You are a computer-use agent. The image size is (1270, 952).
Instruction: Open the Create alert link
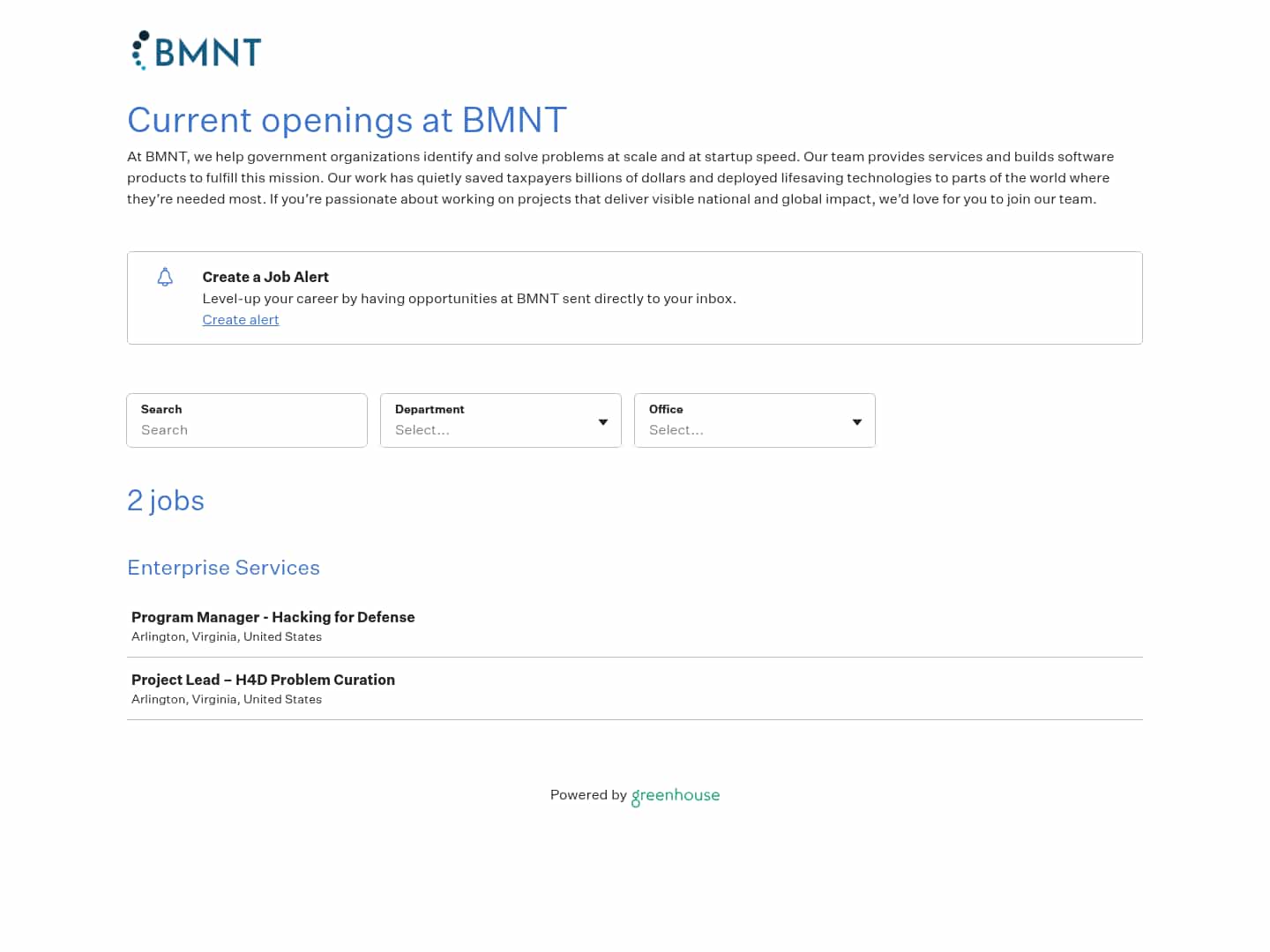pos(241,320)
